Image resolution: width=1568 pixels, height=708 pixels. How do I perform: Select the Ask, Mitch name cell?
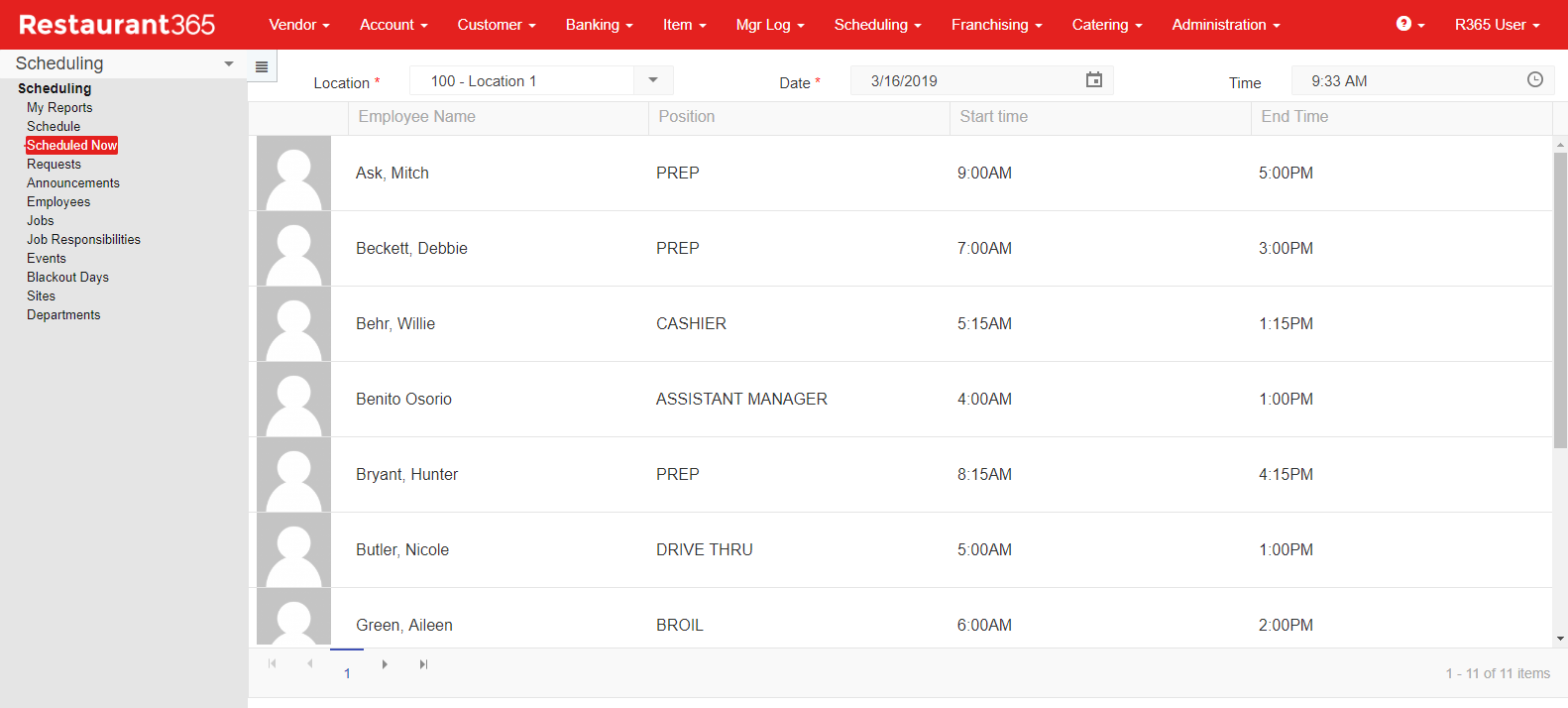tap(392, 174)
